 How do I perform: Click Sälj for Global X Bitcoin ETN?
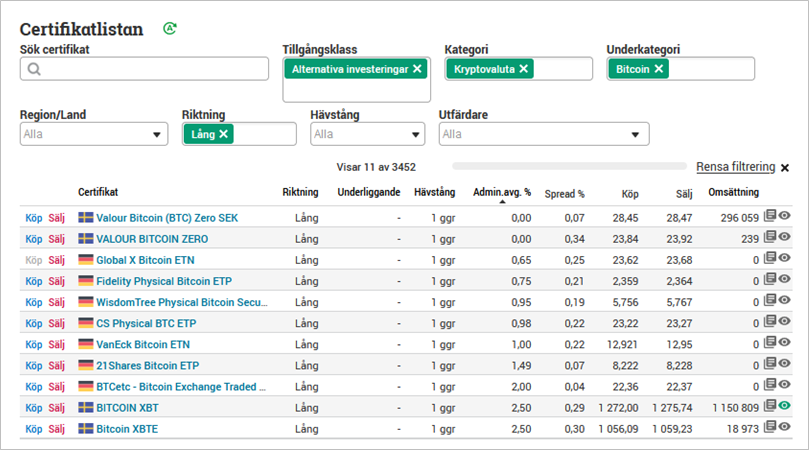[57, 260]
